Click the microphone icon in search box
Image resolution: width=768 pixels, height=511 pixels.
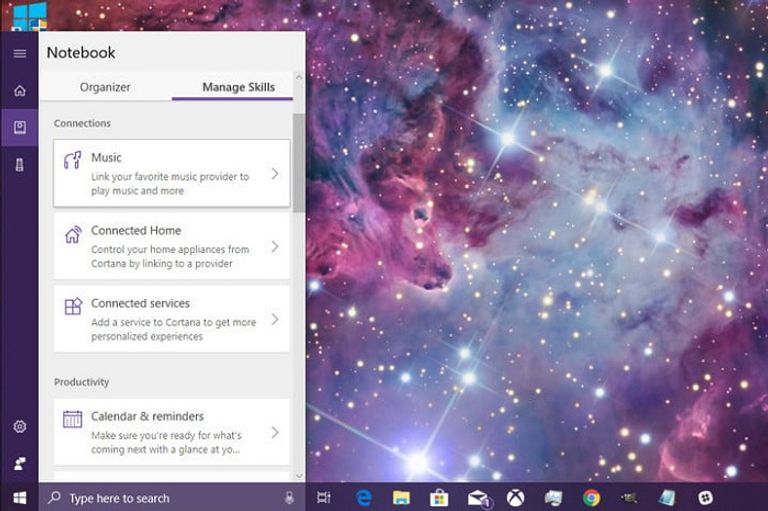[289, 498]
